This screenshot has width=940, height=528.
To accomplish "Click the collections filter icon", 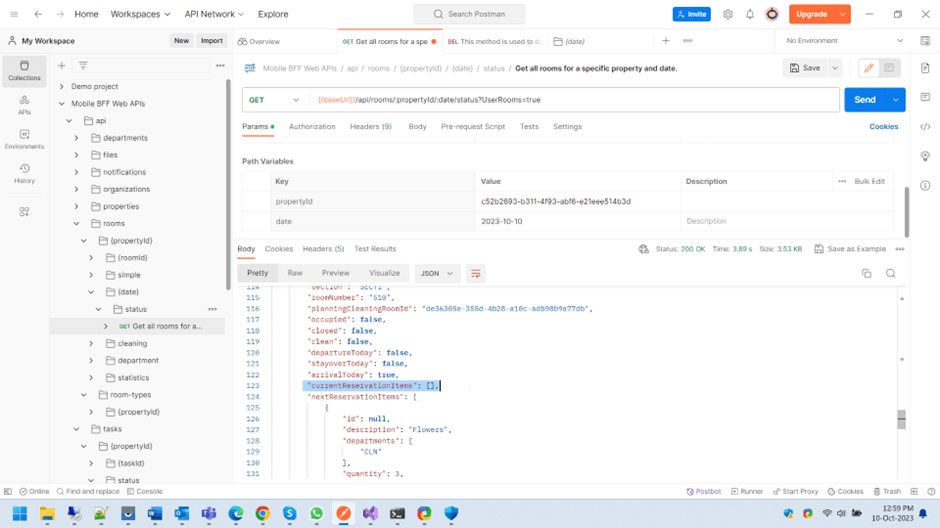I will coord(83,65).
